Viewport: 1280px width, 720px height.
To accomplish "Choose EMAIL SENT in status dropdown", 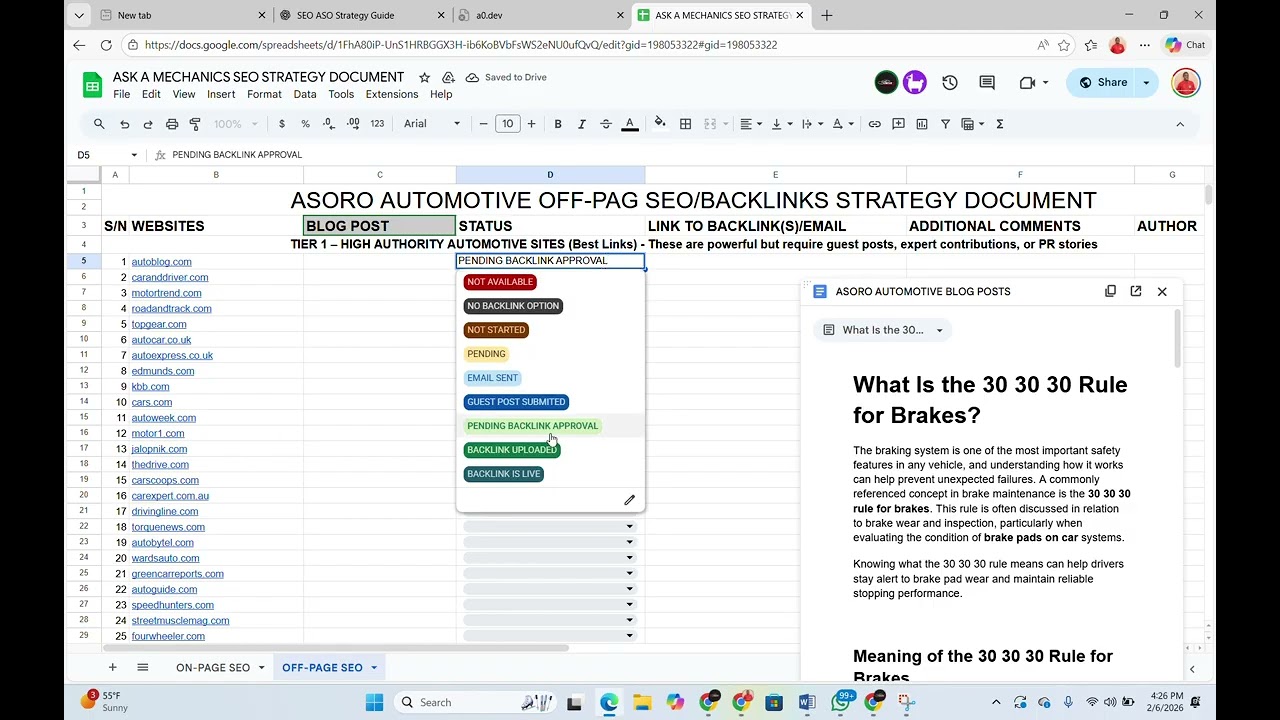I will point(493,378).
